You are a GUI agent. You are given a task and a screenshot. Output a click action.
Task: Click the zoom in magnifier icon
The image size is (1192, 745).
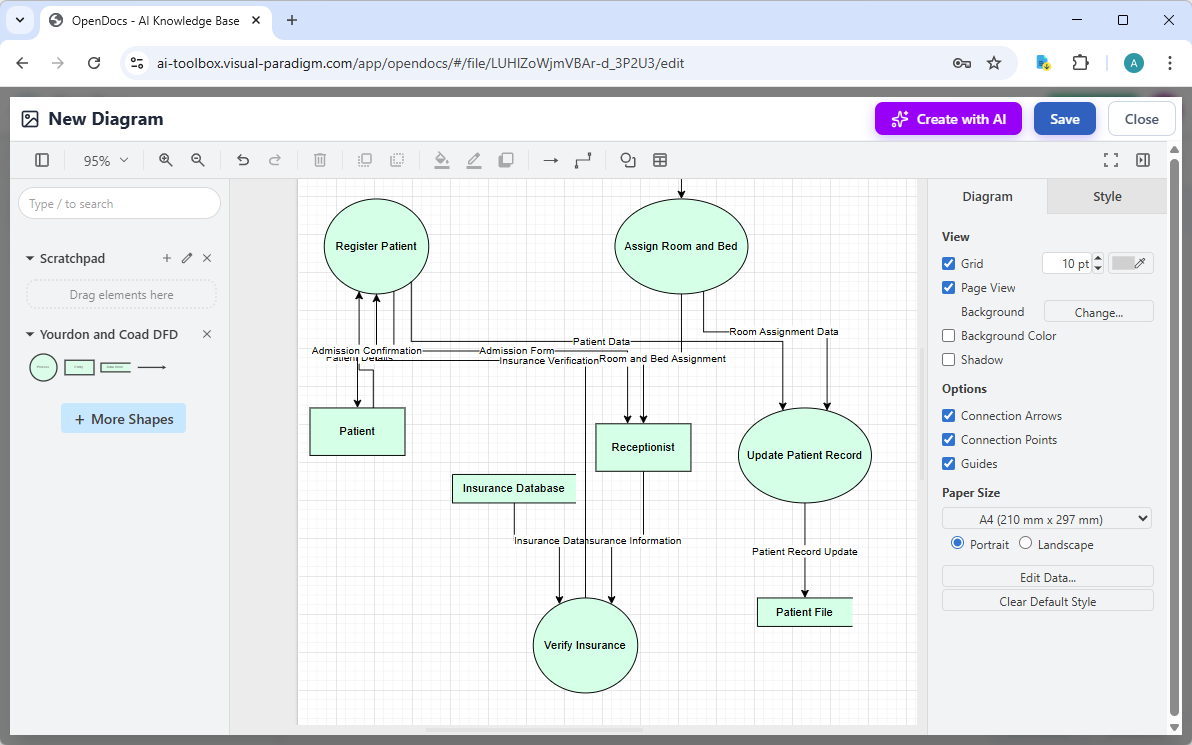pyautogui.click(x=165, y=160)
